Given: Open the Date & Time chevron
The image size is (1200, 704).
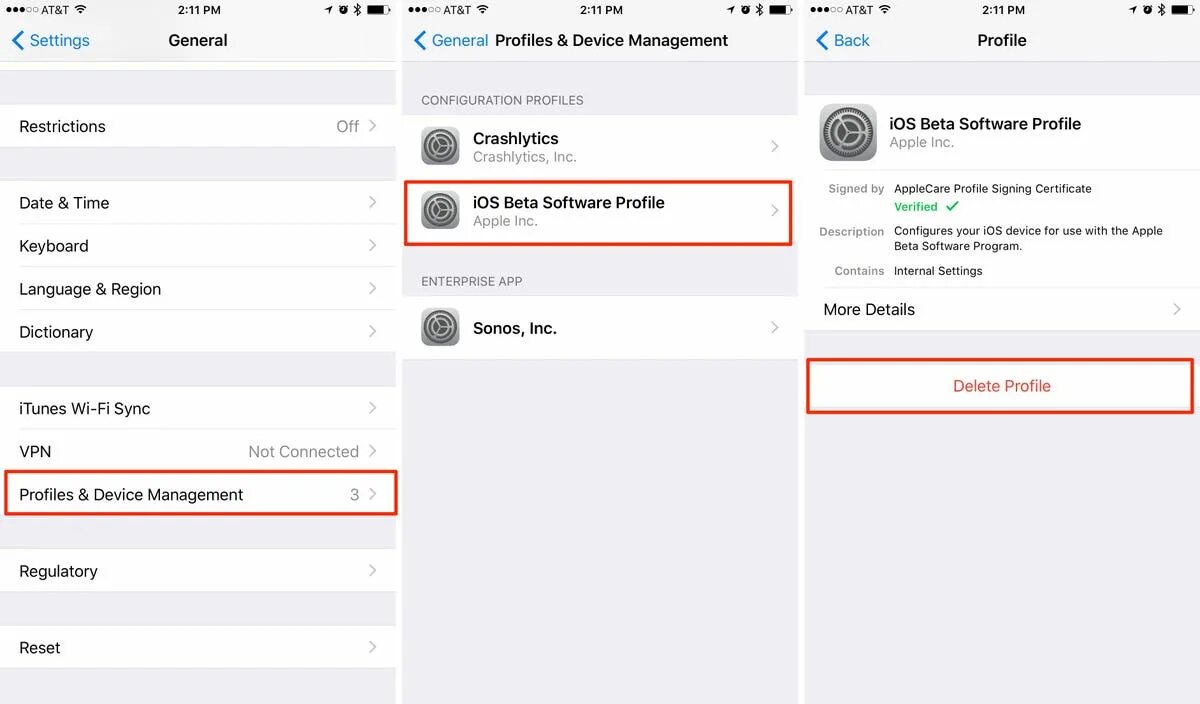Looking at the screenshot, I should point(373,202).
